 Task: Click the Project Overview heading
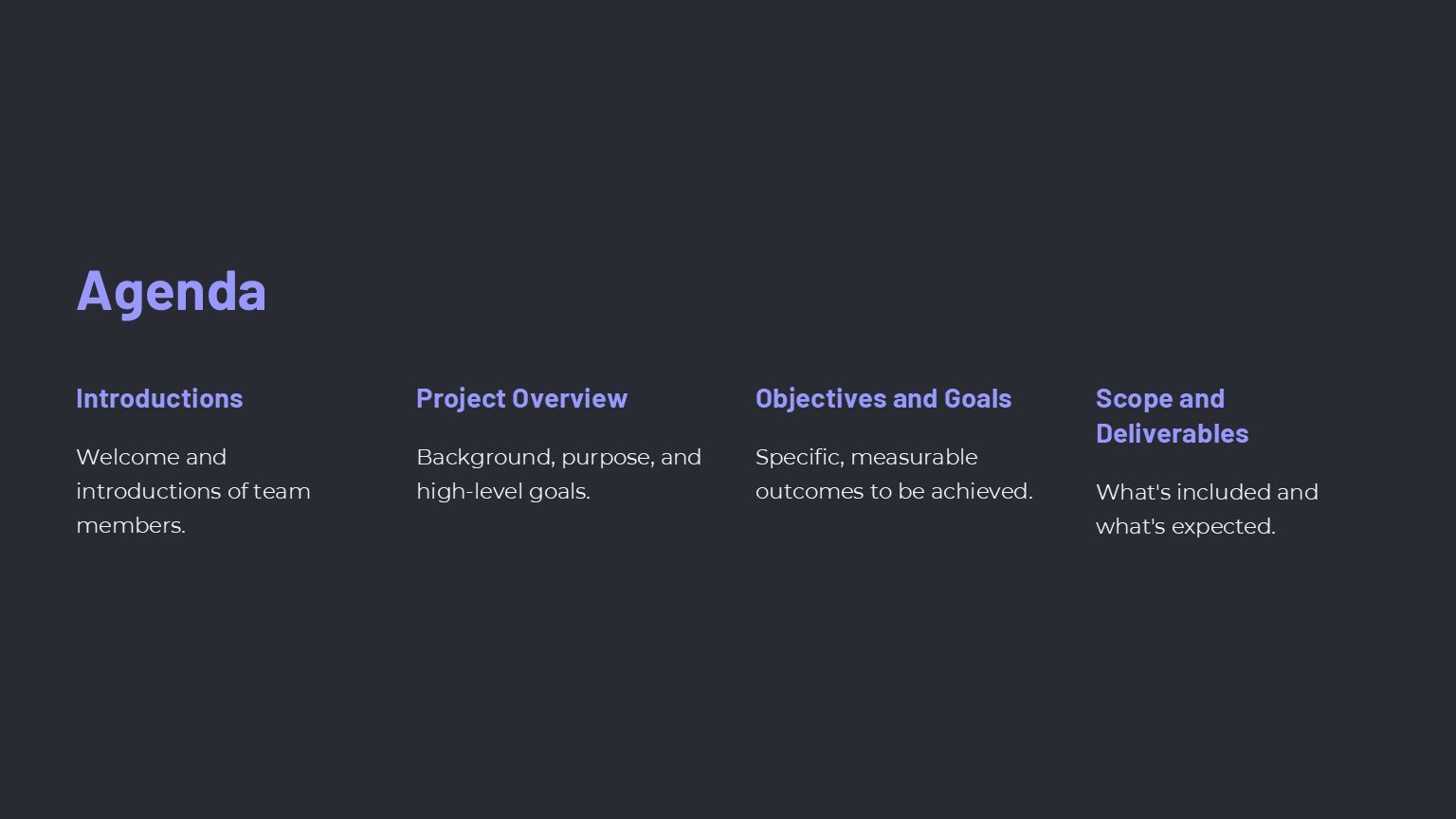(521, 398)
